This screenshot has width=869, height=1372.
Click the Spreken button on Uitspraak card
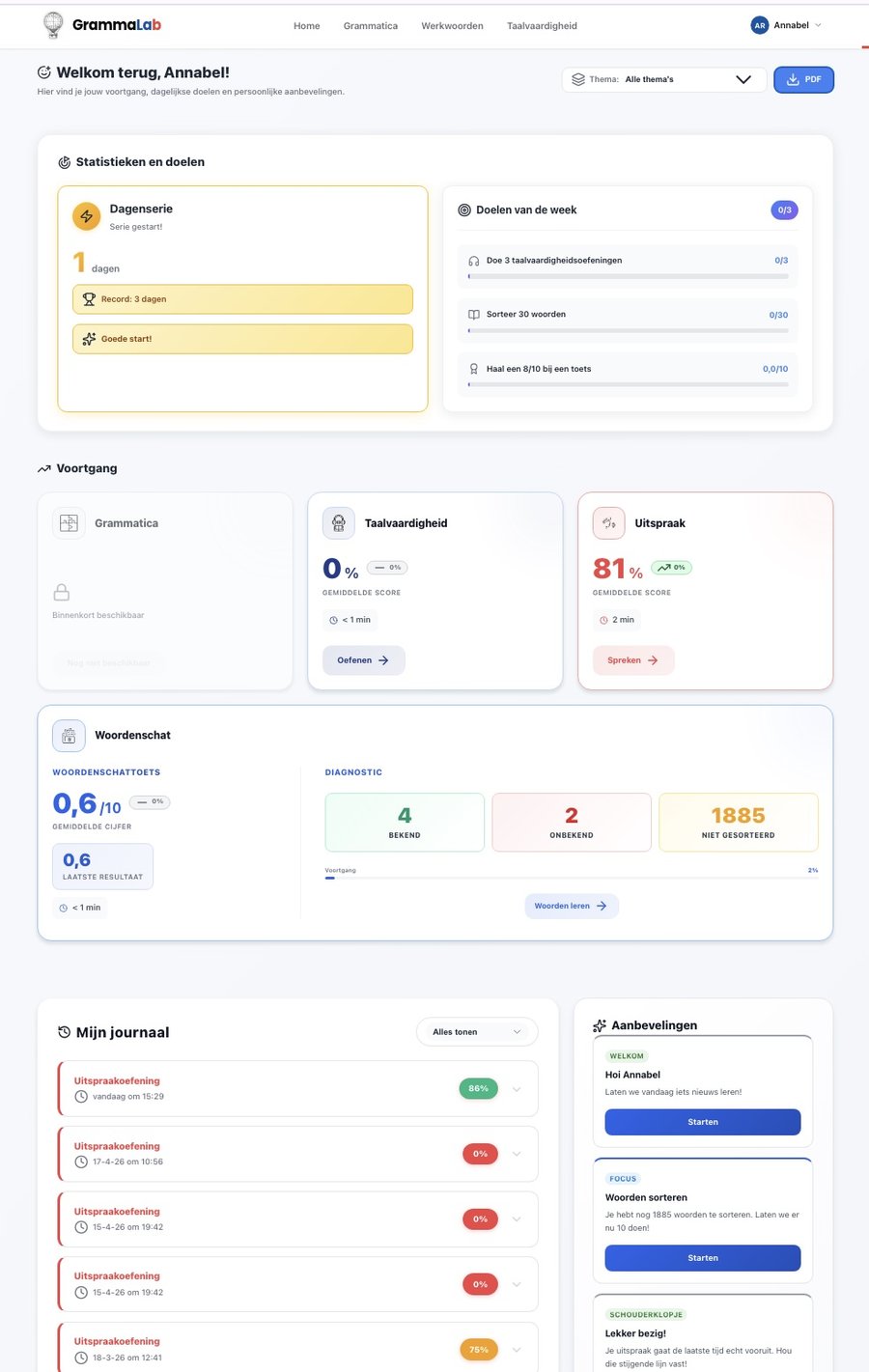(x=632, y=660)
